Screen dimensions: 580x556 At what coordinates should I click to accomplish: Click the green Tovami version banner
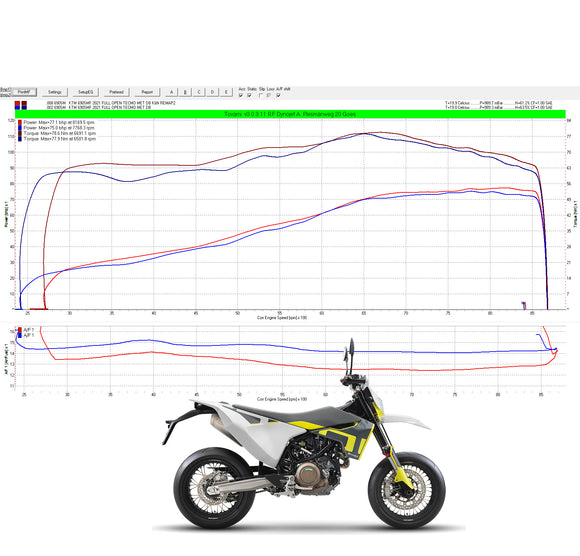tap(290, 114)
